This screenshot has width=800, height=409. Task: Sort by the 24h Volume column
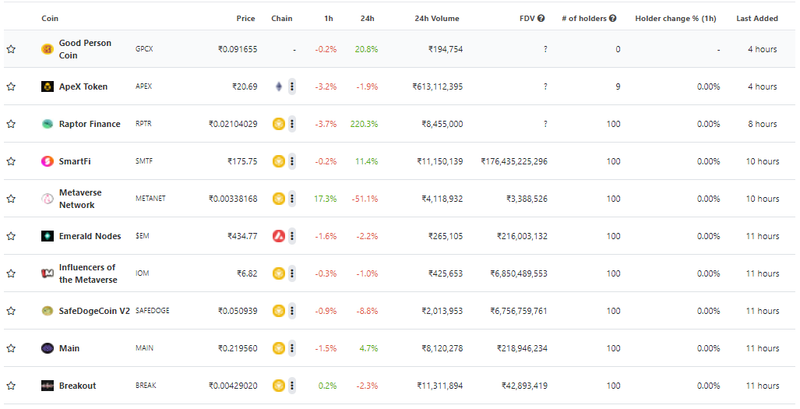437,18
